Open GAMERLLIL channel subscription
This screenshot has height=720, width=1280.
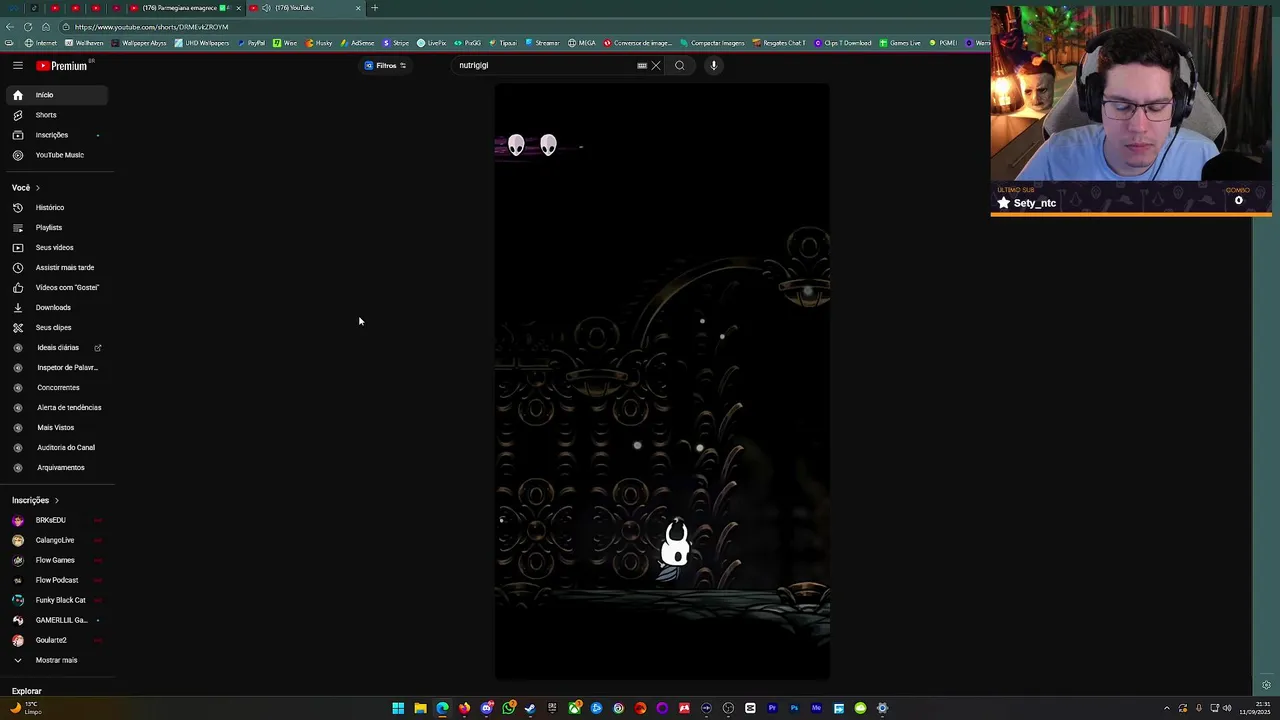[x=55, y=620]
